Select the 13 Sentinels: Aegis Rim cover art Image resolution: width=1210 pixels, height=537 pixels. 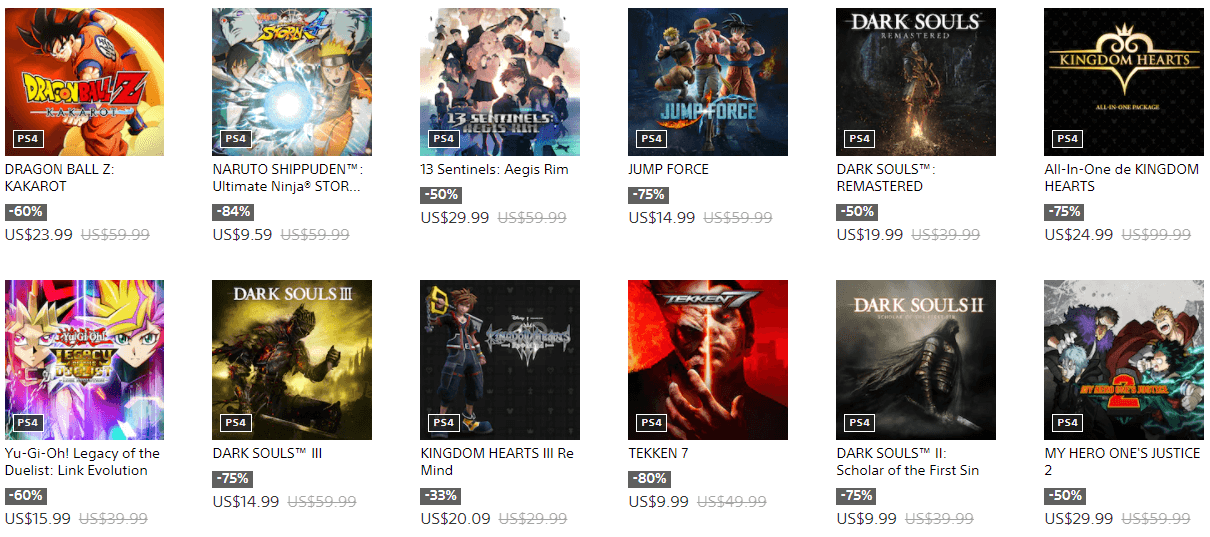(x=500, y=82)
